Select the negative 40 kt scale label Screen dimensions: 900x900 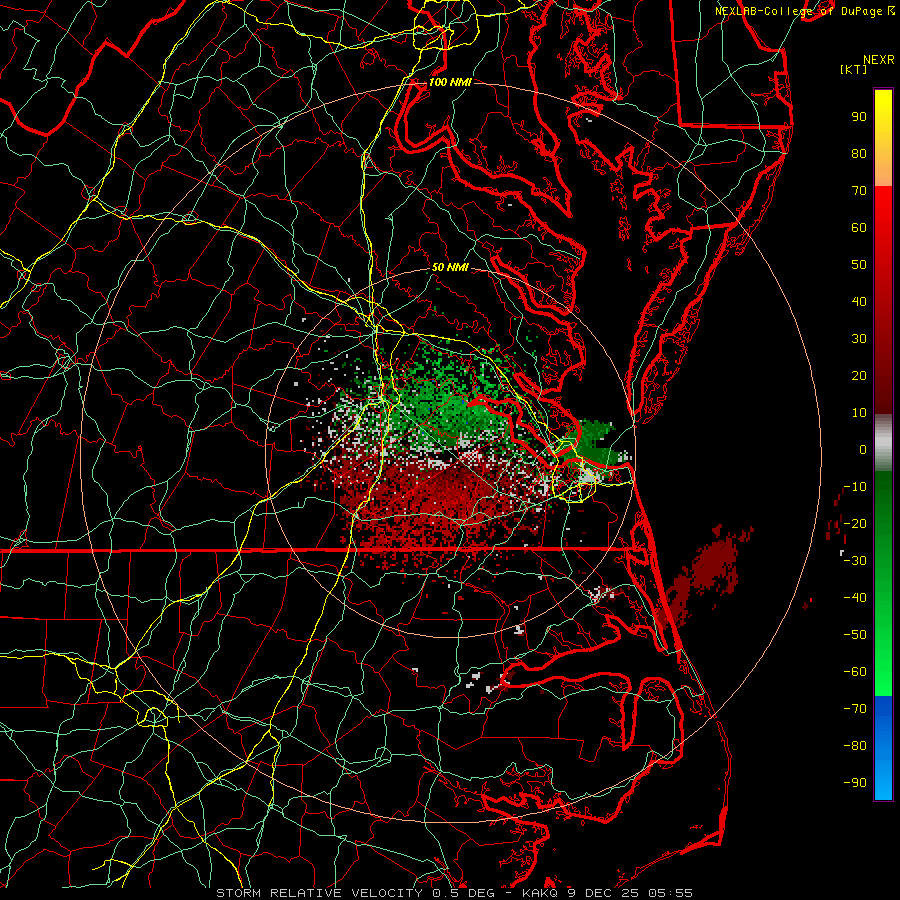[855, 598]
